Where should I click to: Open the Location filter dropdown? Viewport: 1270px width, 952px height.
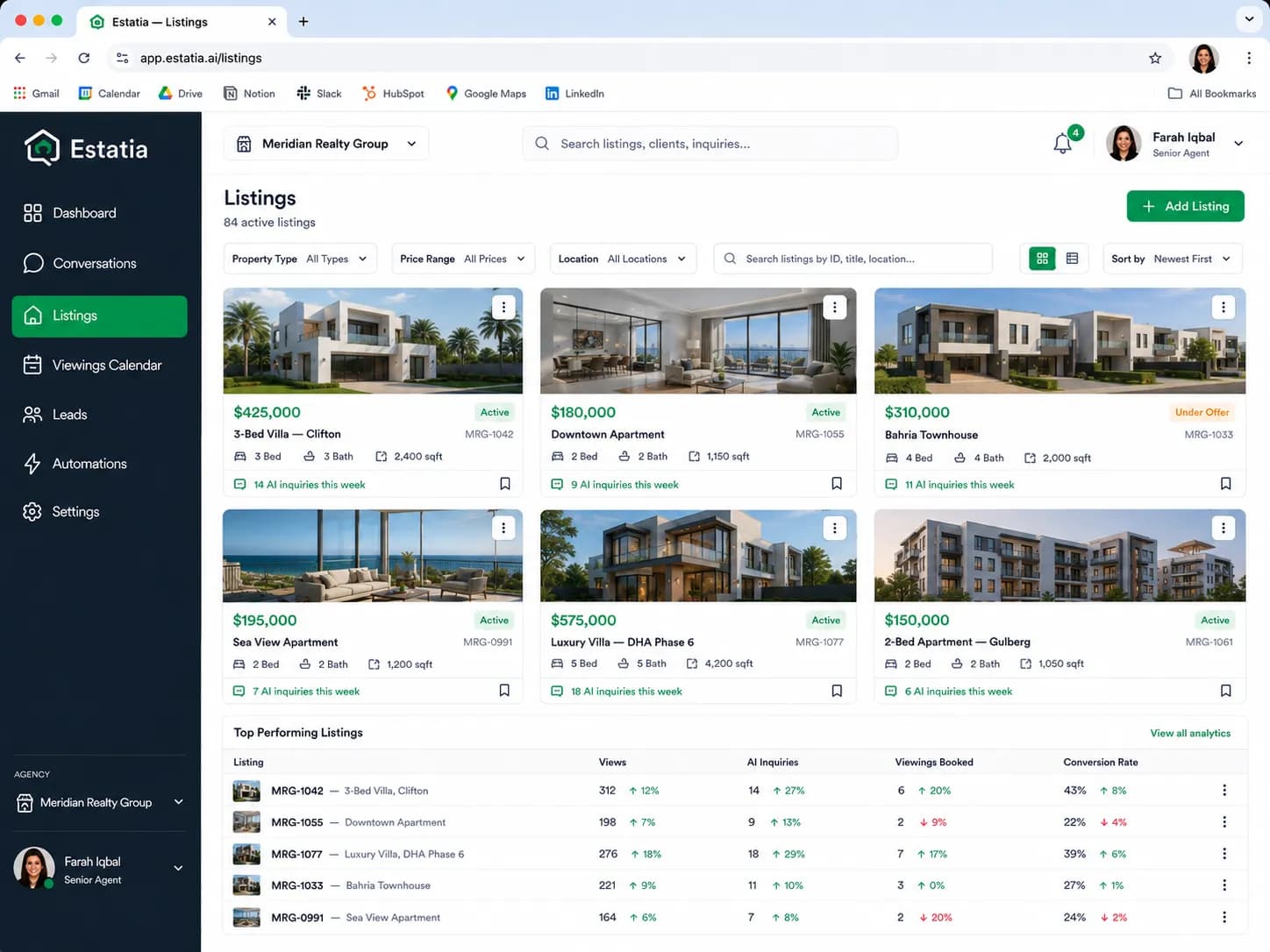pyautogui.click(x=623, y=259)
